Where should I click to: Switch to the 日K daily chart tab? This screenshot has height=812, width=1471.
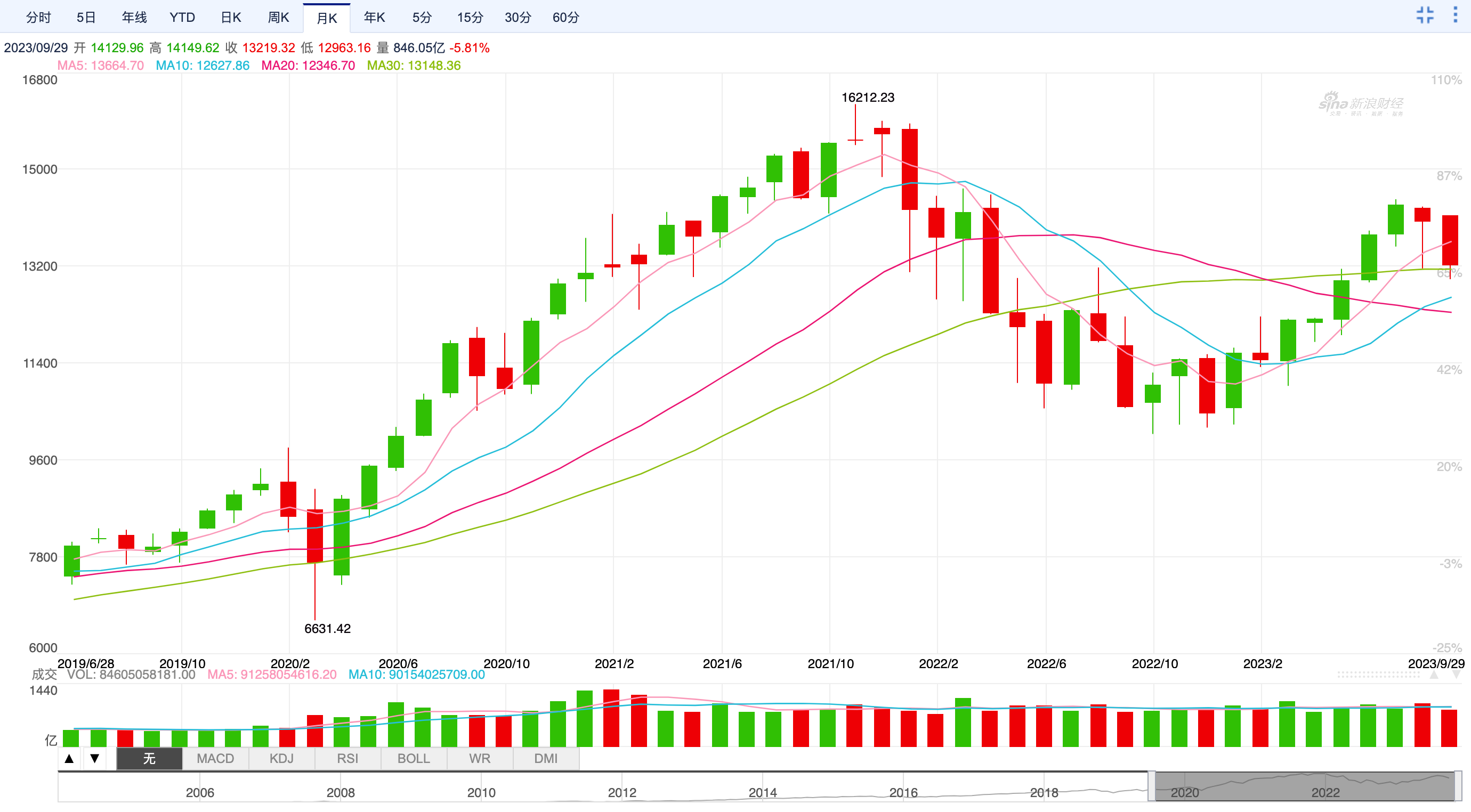point(231,18)
